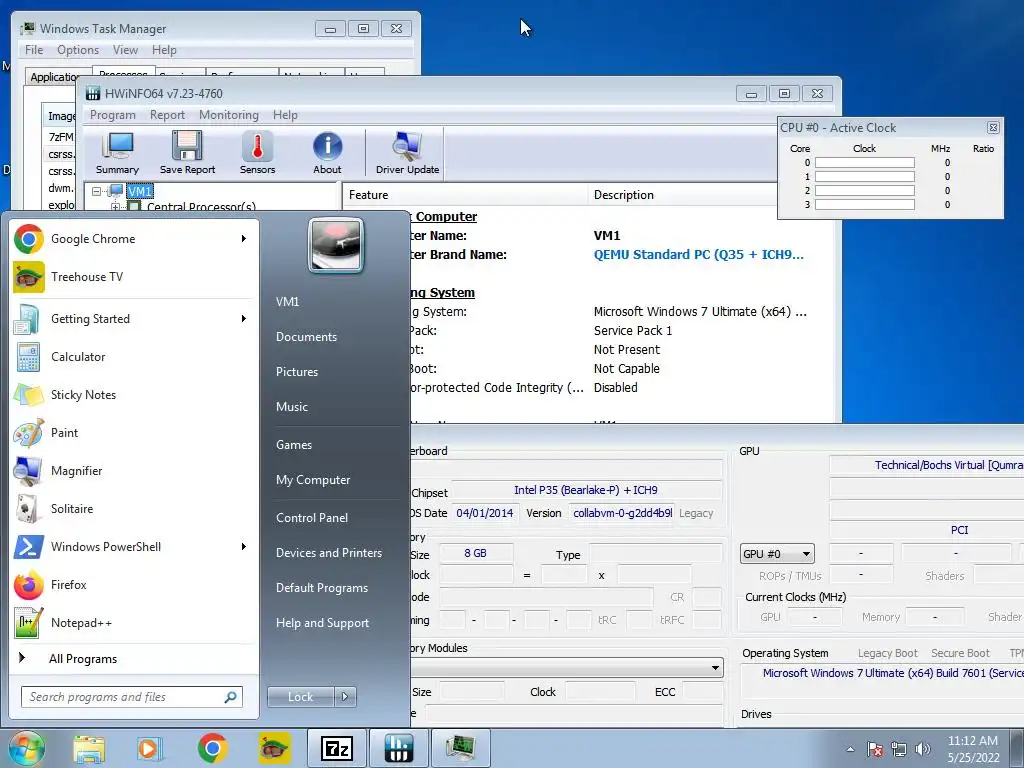The image size is (1024, 768).
Task: Close the CPU #0 Active Clock panel
Action: pyautogui.click(x=993, y=128)
